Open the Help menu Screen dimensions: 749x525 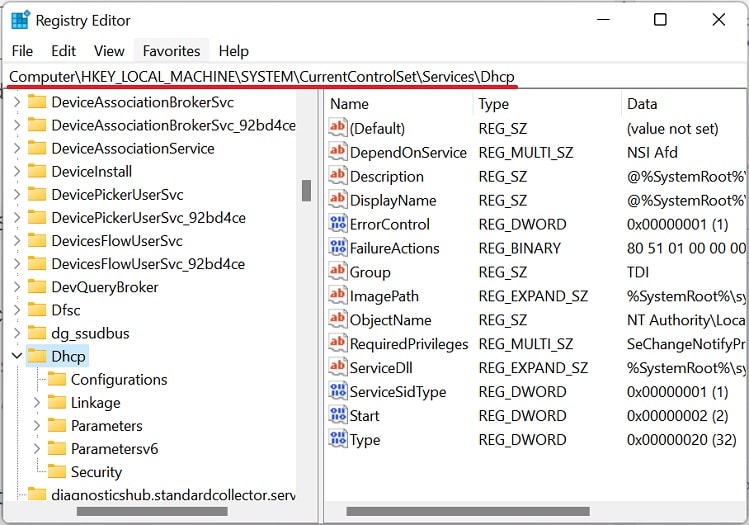pos(234,51)
